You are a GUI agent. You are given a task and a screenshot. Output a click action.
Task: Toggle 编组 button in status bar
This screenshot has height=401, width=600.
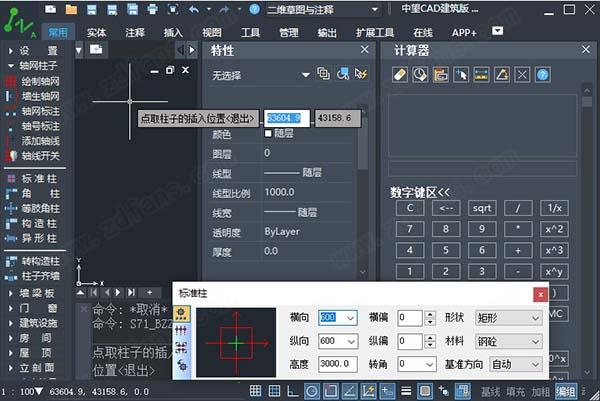coord(566,391)
